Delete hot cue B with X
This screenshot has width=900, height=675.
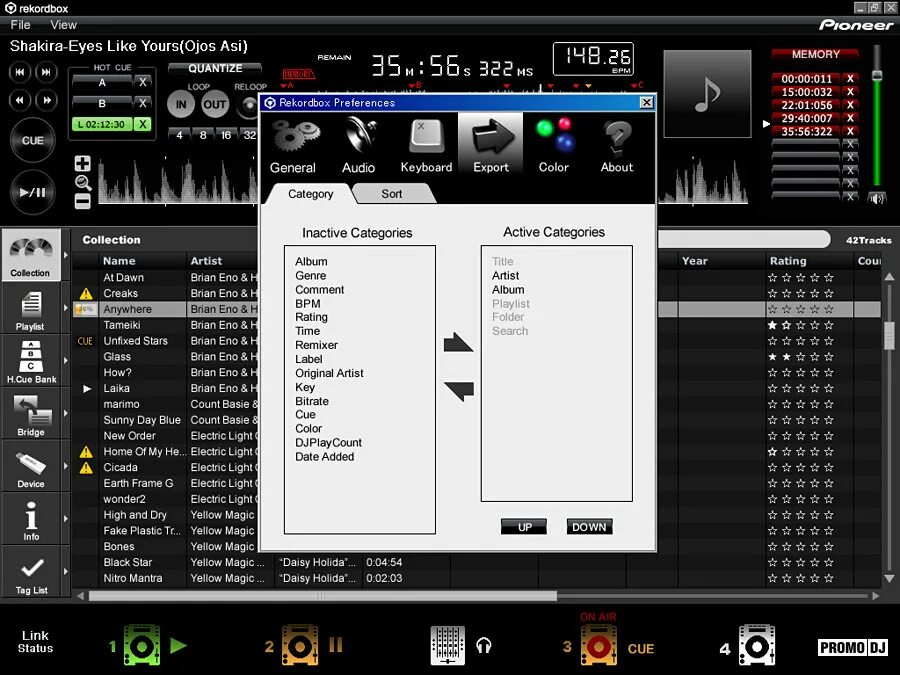point(142,103)
